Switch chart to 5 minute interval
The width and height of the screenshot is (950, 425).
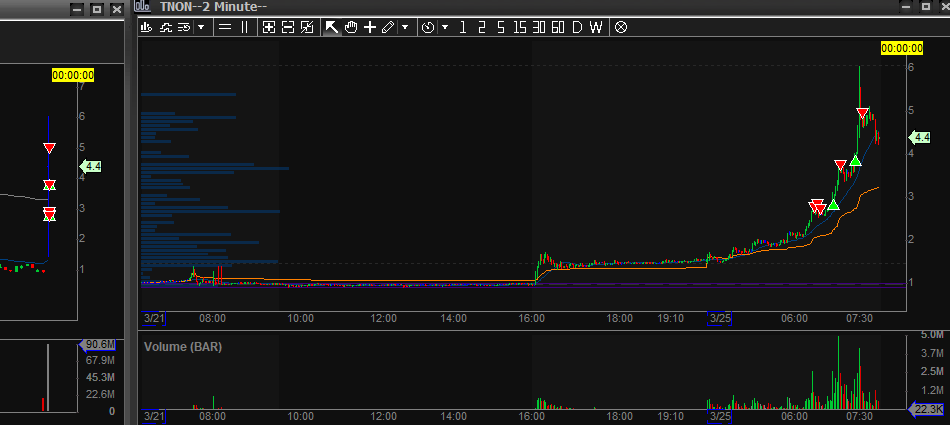(x=500, y=27)
